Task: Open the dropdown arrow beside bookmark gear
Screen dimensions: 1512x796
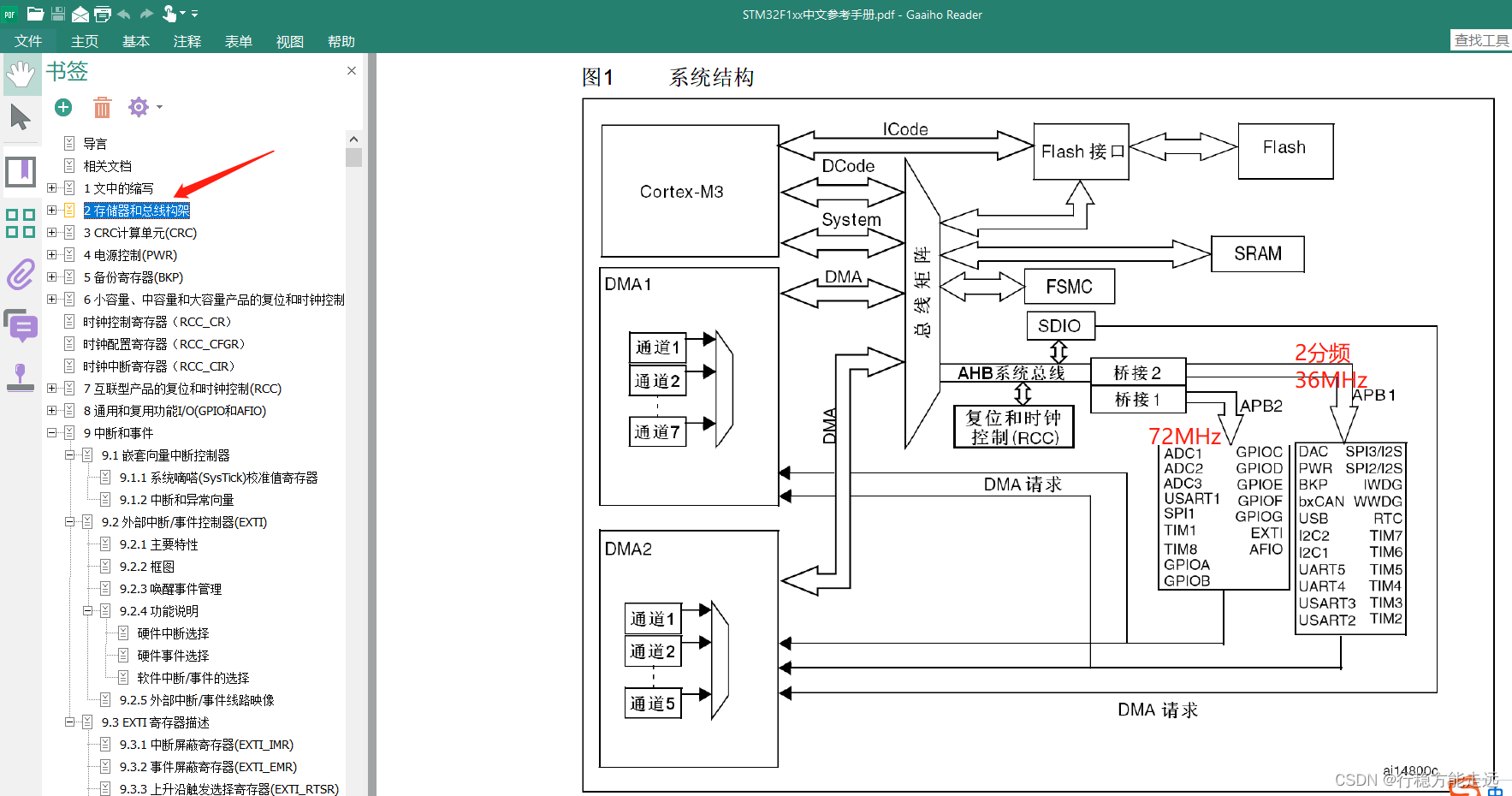Action: [159, 108]
